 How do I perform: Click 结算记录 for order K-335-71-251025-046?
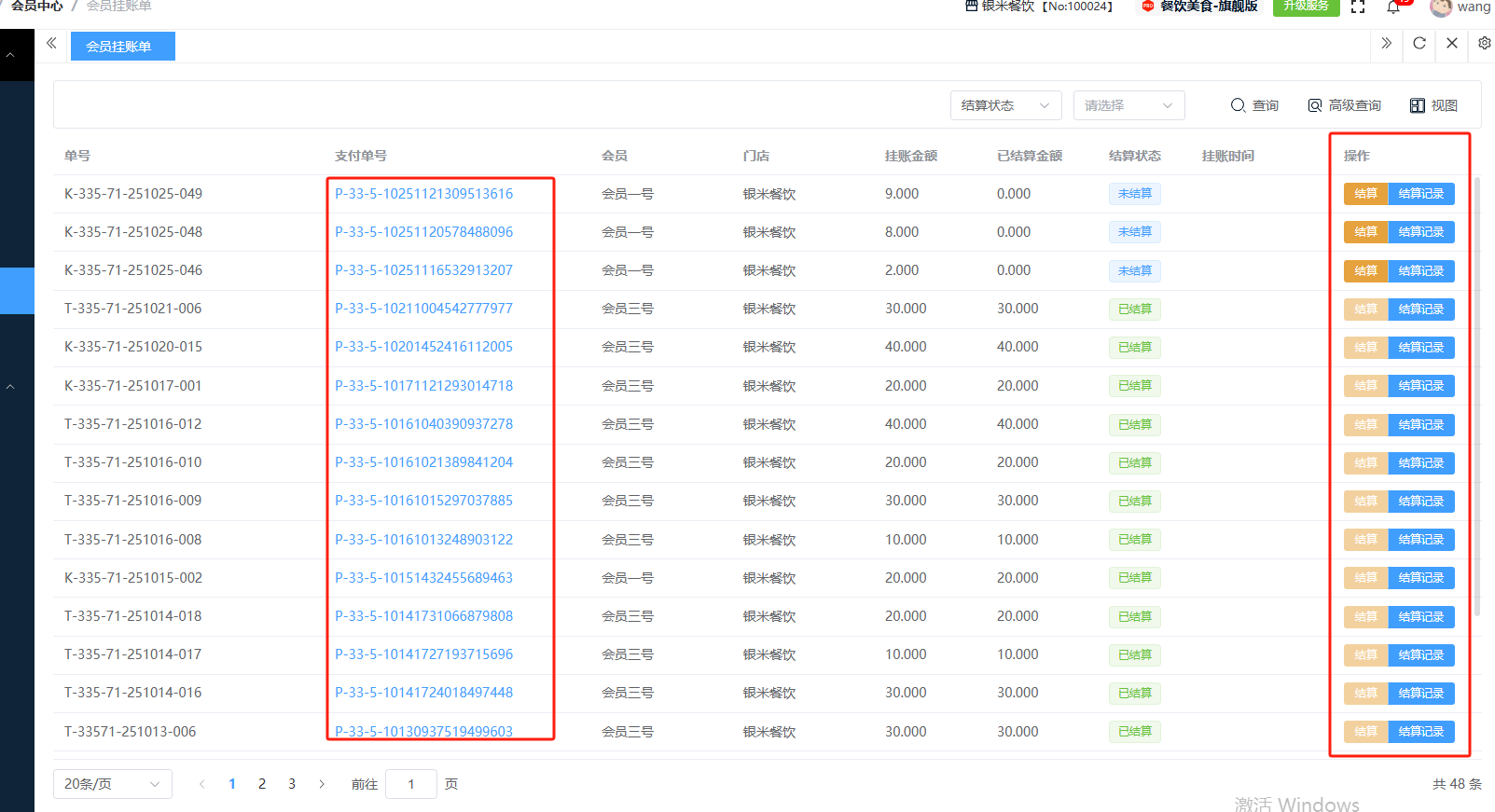coord(1420,271)
